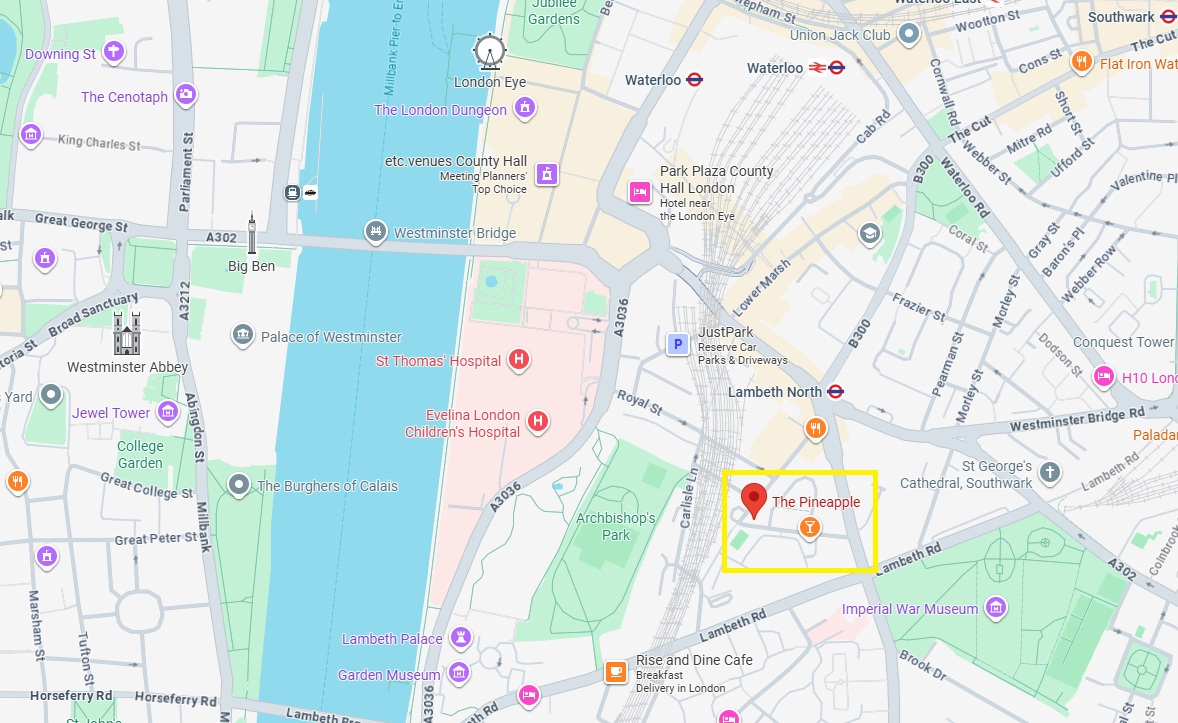This screenshot has height=723, width=1178.
Task: Select the Imperial War Museum purple marker
Action: (996, 607)
